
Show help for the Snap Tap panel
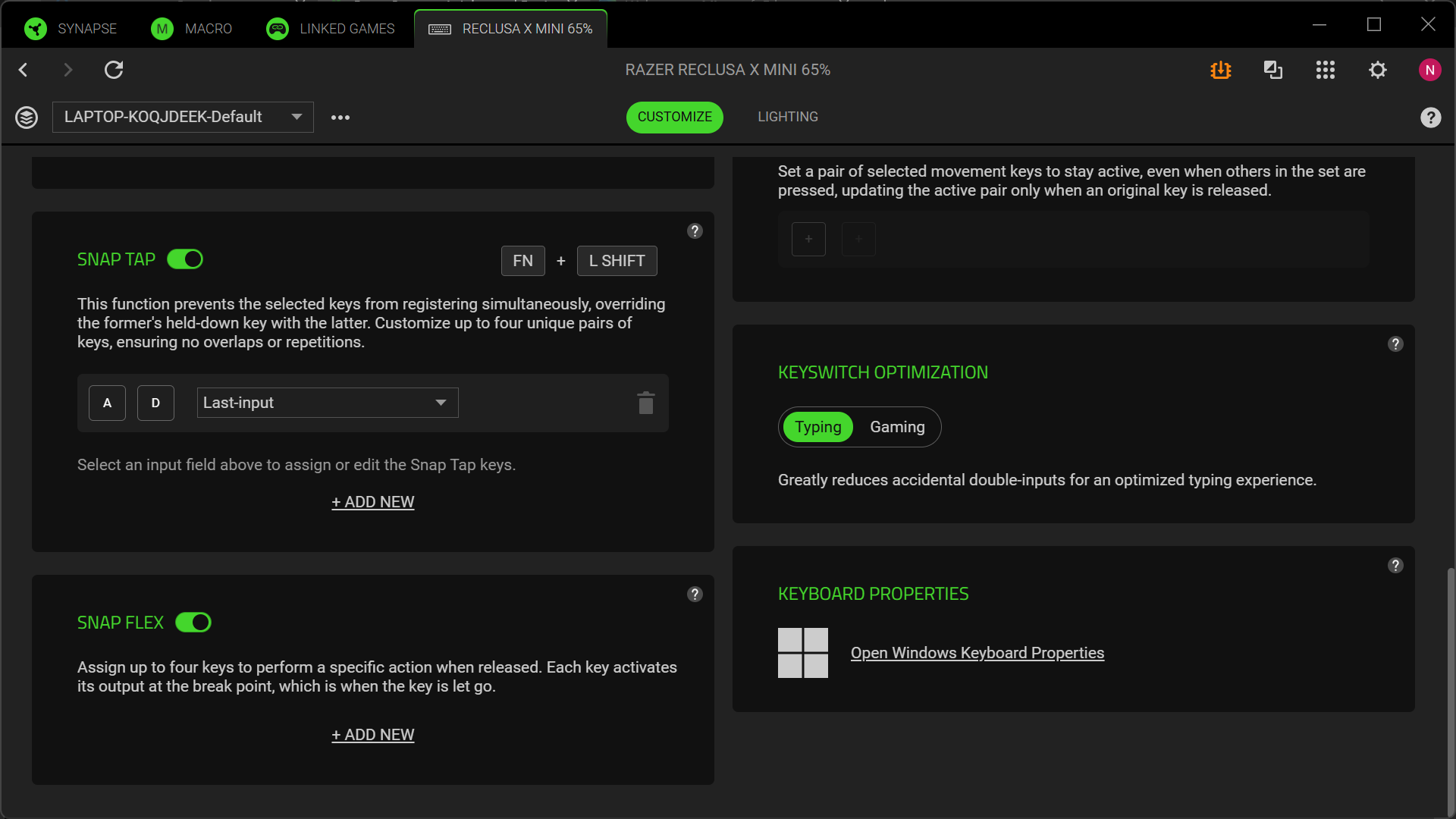pos(695,231)
